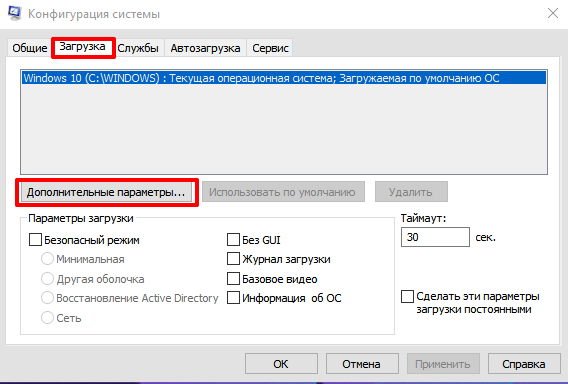Click the Использовать по умолчанию button
Screen dimensions: 568x384
pos(283,192)
